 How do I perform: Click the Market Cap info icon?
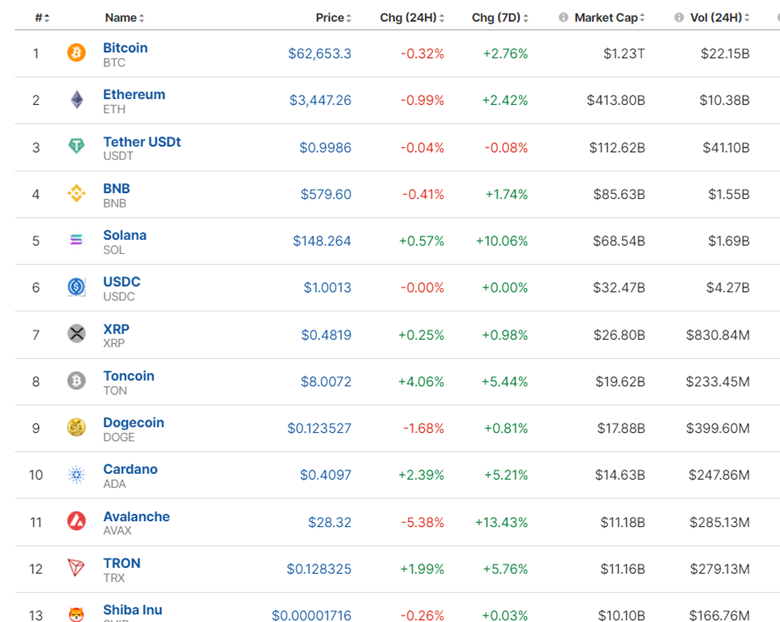point(563,17)
